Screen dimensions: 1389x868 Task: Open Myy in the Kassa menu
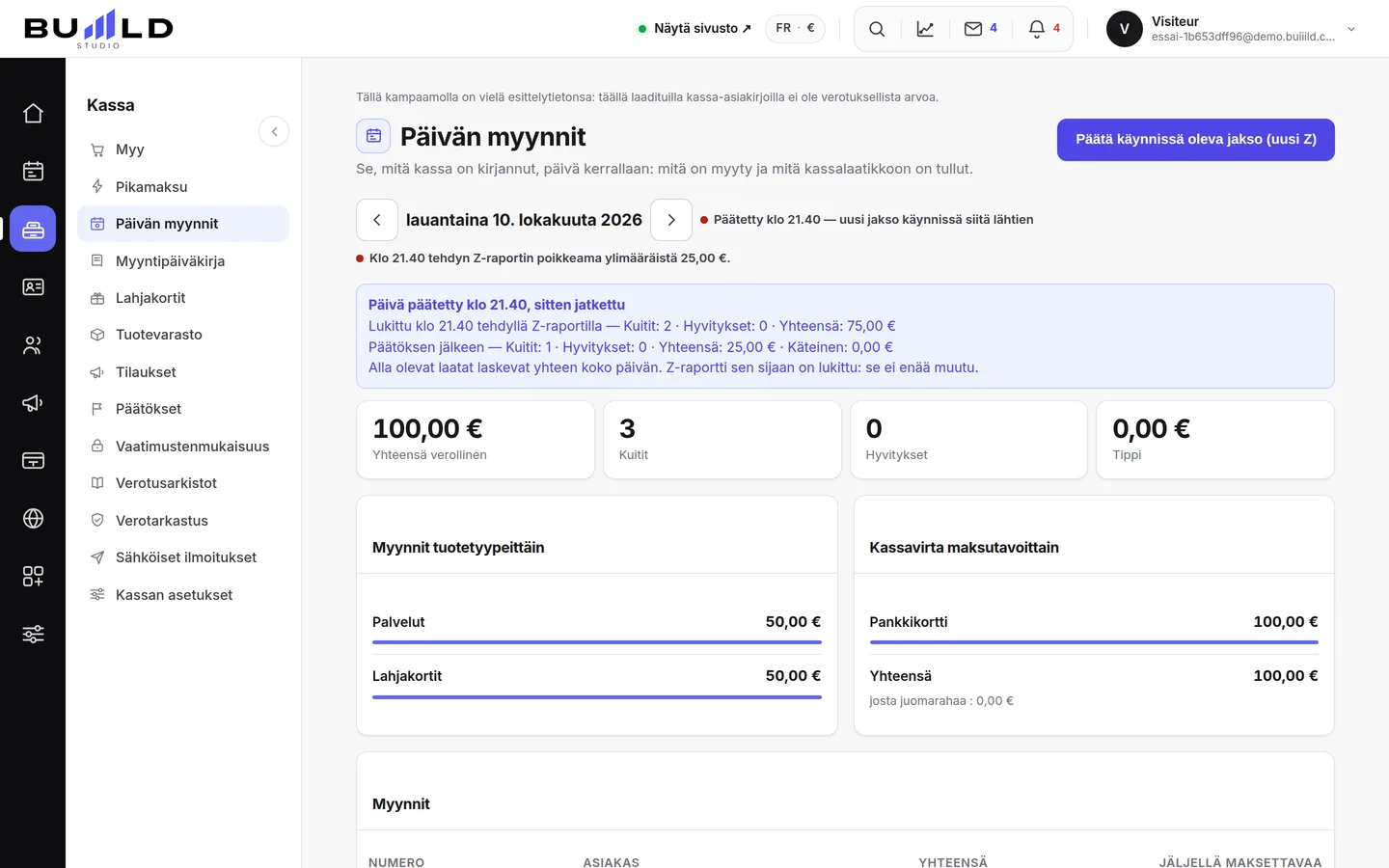click(x=183, y=149)
